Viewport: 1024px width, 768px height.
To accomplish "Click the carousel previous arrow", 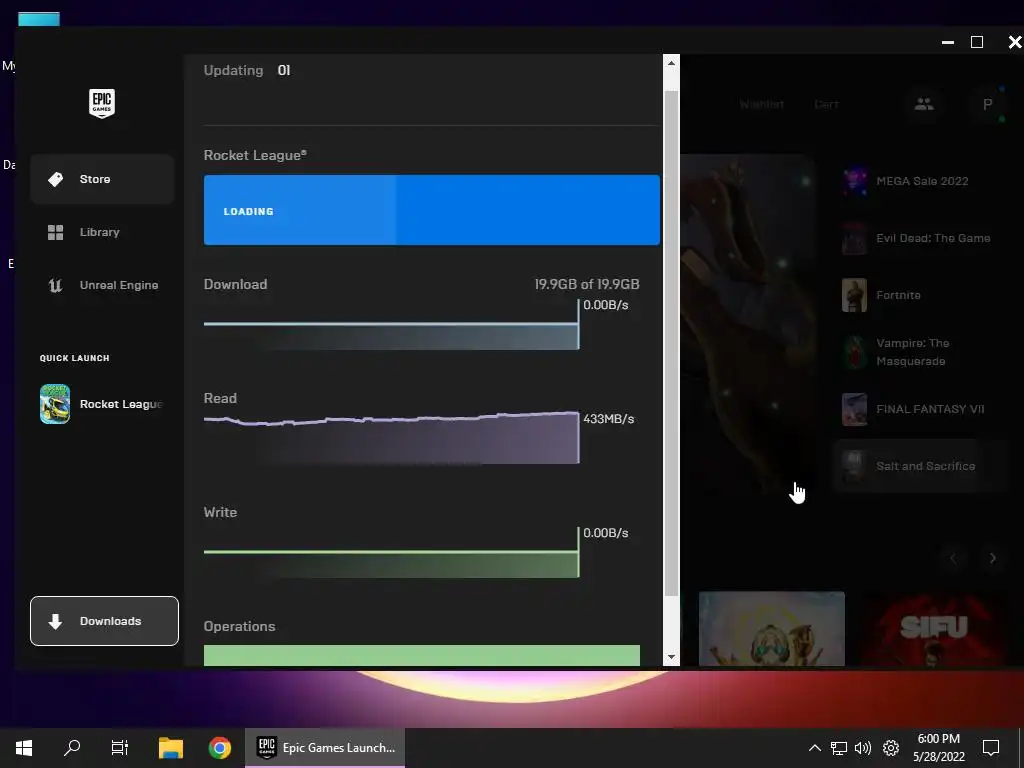I will pos(953,558).
